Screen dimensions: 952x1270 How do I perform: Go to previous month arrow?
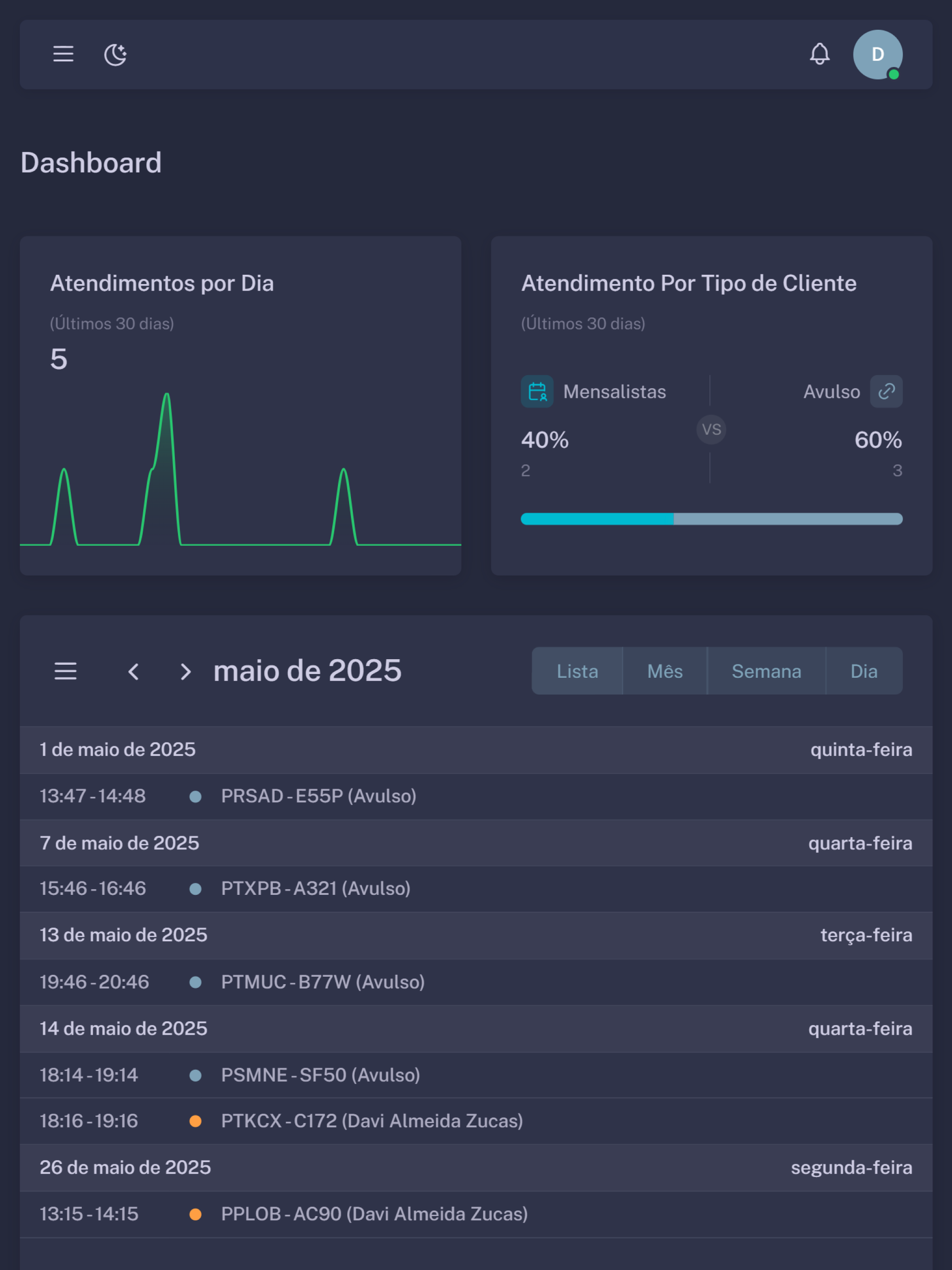click(134, 671)
